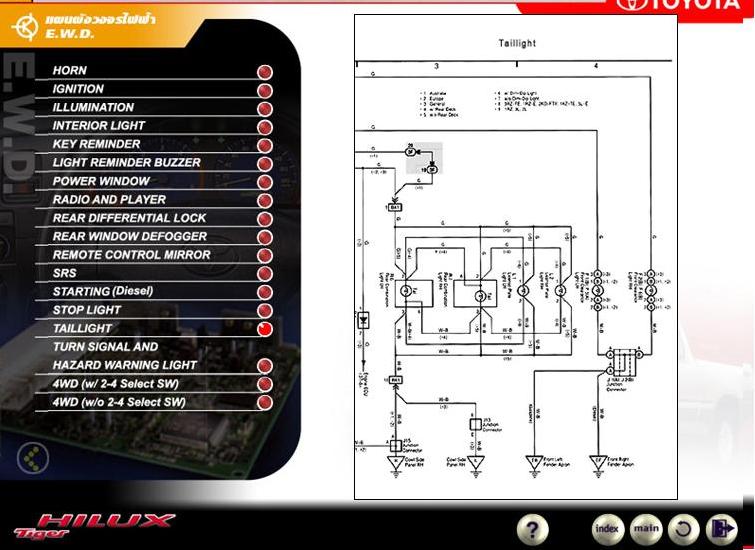The height and width of the screenshot is (550, 755).
Task: Click the previous page arrow in sidebar
Action: pos(33,458)
